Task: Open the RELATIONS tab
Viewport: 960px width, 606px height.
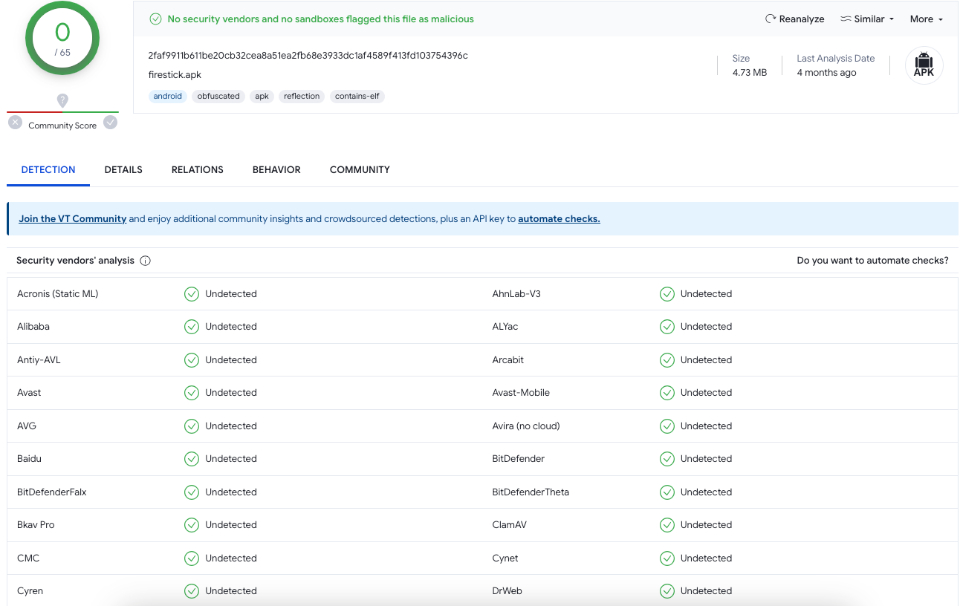Action: click(x=197, y=170)
